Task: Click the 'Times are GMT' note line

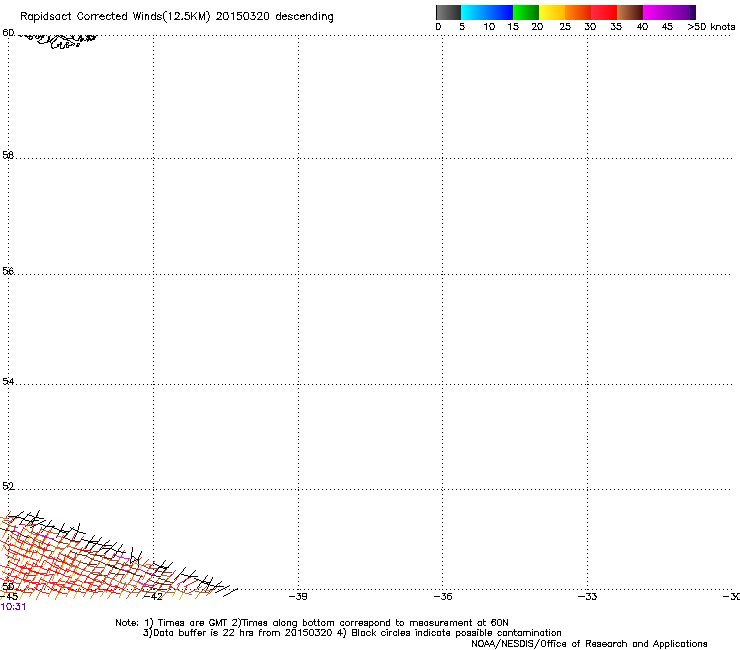Action: (312, 623)
